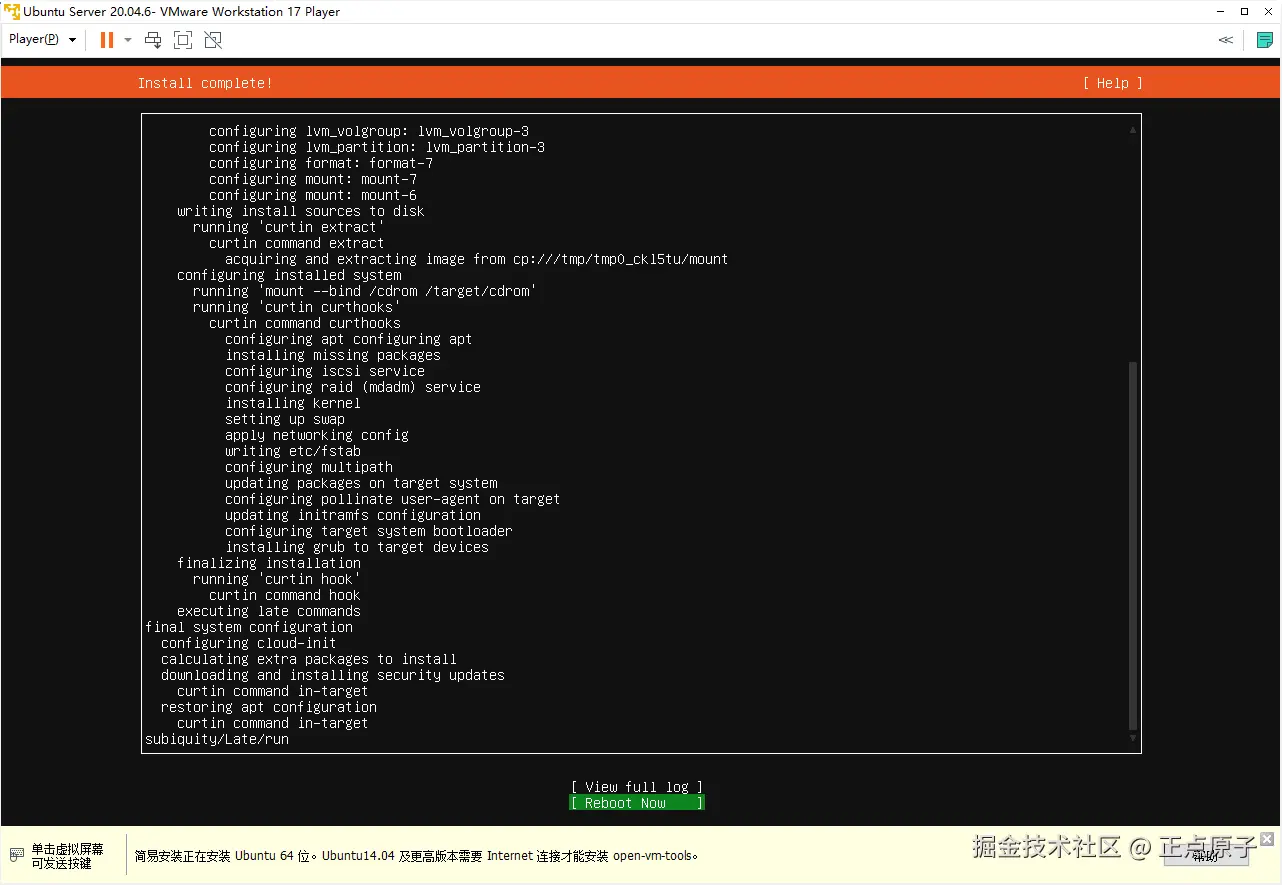This screenshot has width=1282, height=885.
Task: Select View full log button
Action: tap(637, 787)
